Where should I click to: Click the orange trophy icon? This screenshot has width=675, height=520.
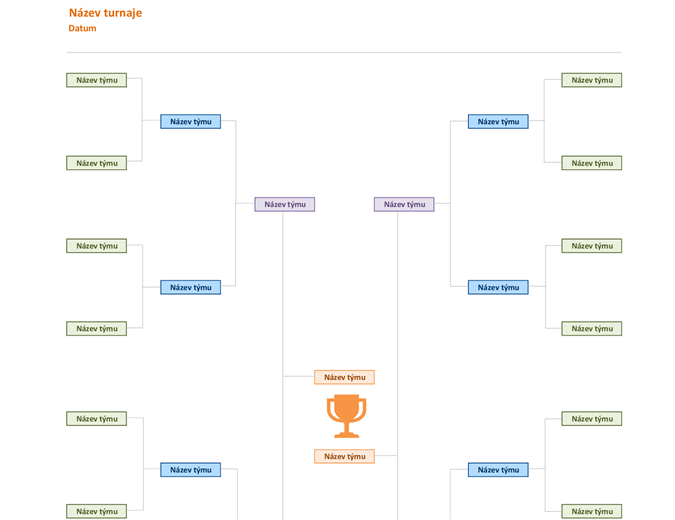pos(347,416)
